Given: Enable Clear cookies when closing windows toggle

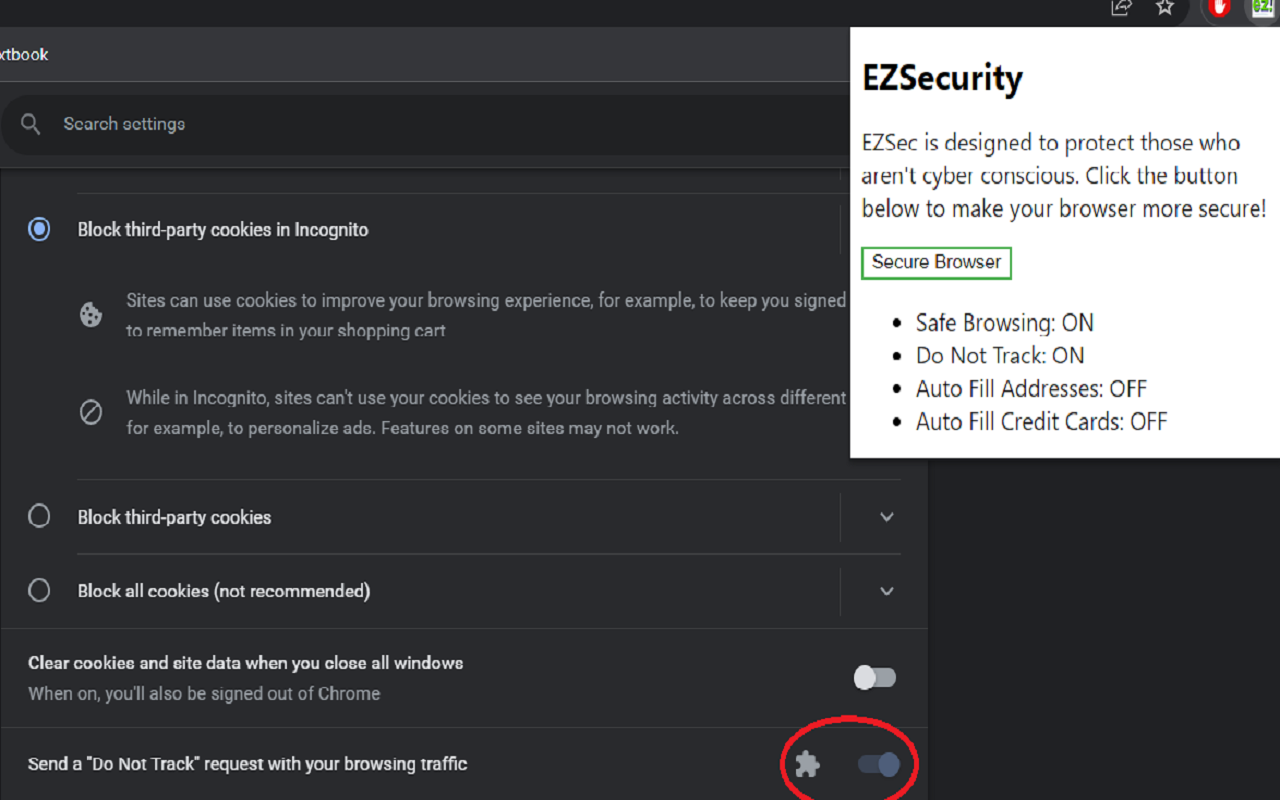Looking at the screenshot, I should point(875,678).
